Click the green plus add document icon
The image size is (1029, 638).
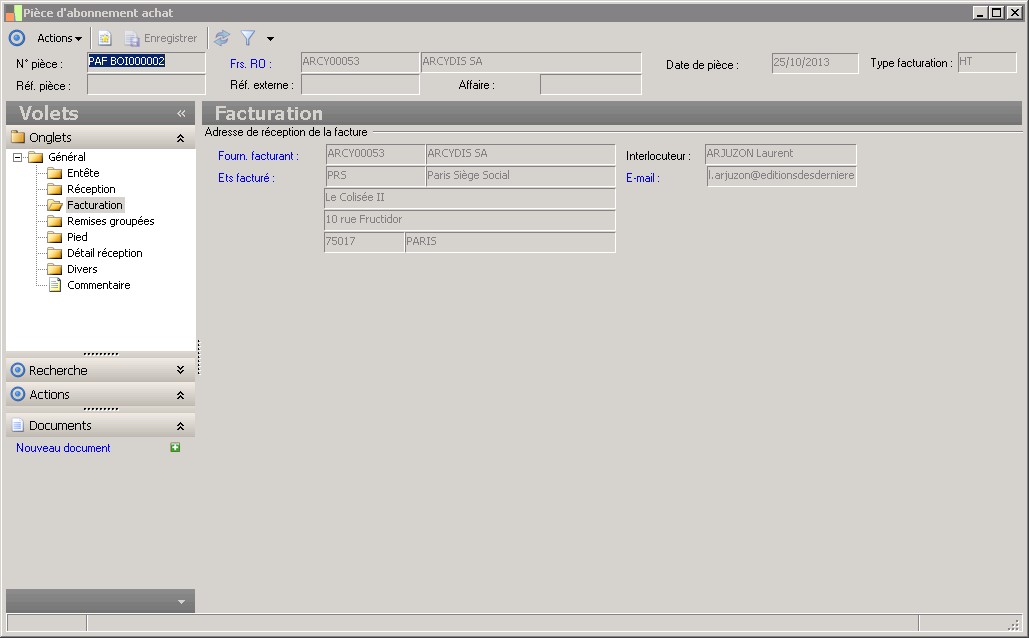(x=175, y=447)
